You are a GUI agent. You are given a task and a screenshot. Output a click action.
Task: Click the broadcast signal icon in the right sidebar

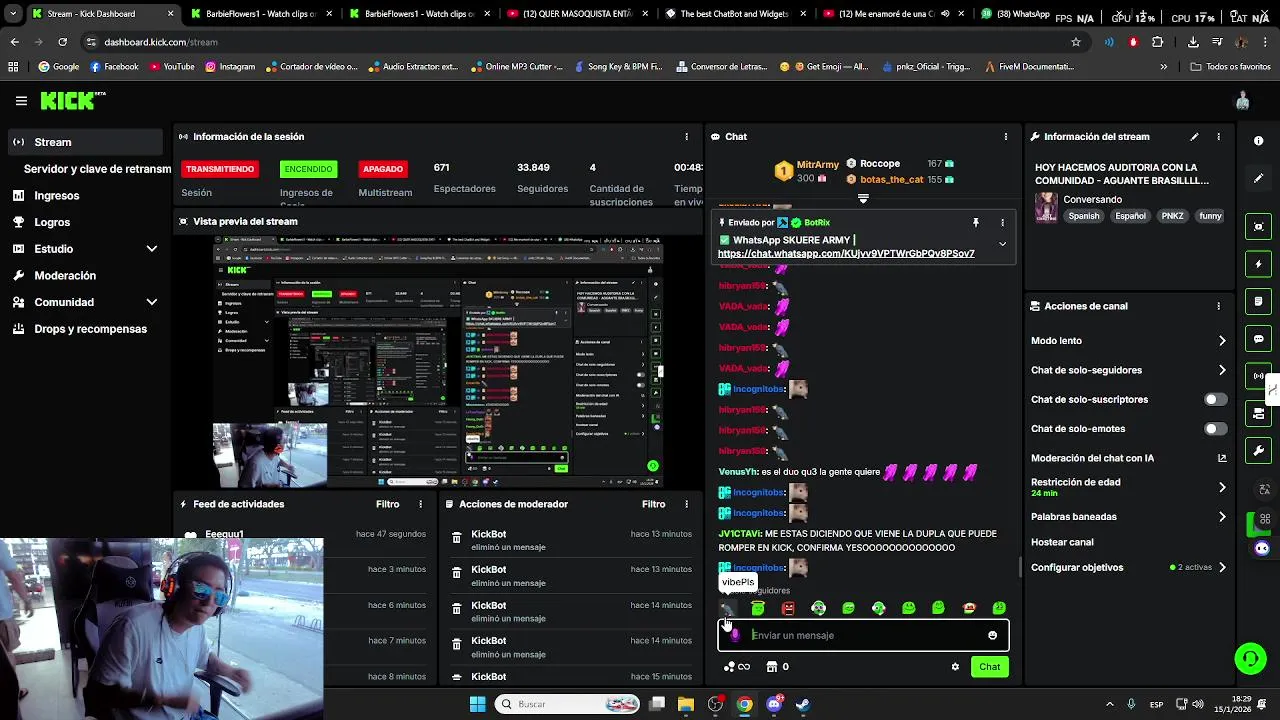pyautogui.click(x=1259, y=376)
